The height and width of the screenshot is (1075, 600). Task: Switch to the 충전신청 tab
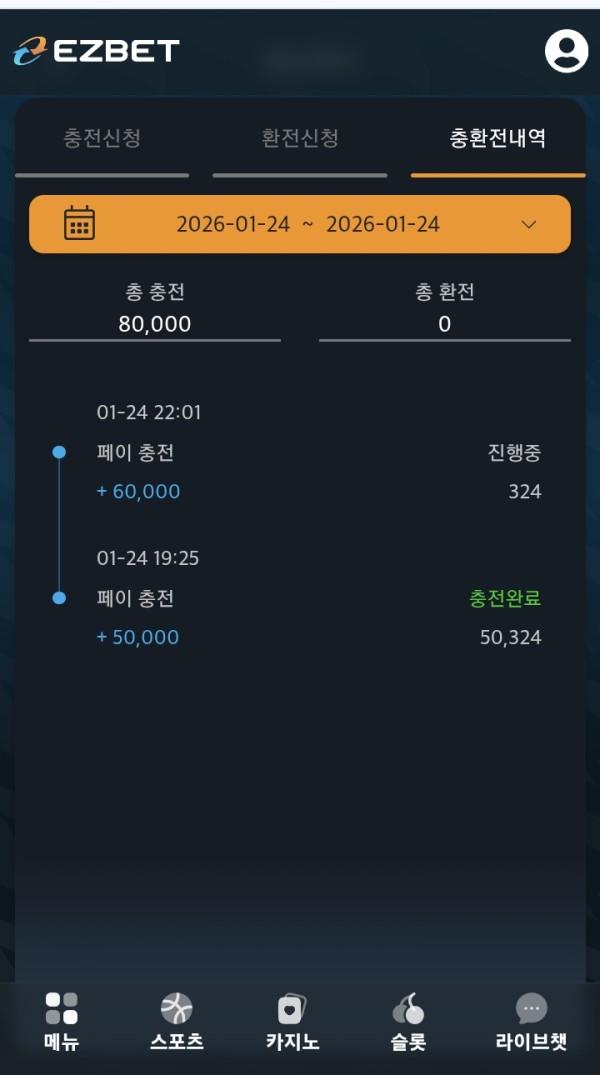(x=102, y=138)
